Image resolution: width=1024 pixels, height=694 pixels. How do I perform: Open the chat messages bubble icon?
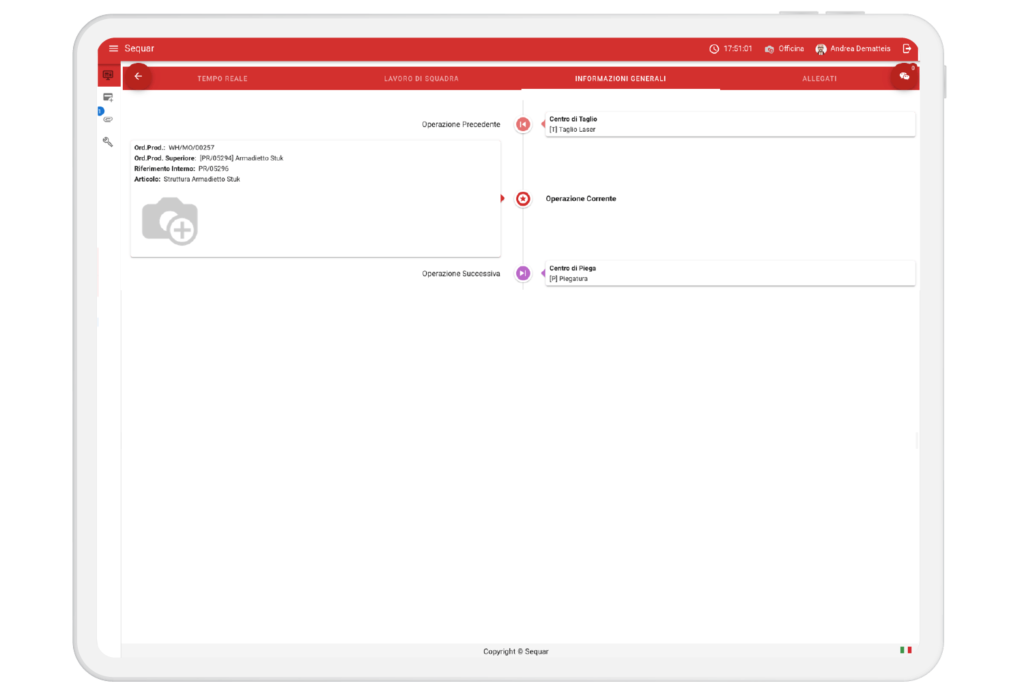coord(904,76)
